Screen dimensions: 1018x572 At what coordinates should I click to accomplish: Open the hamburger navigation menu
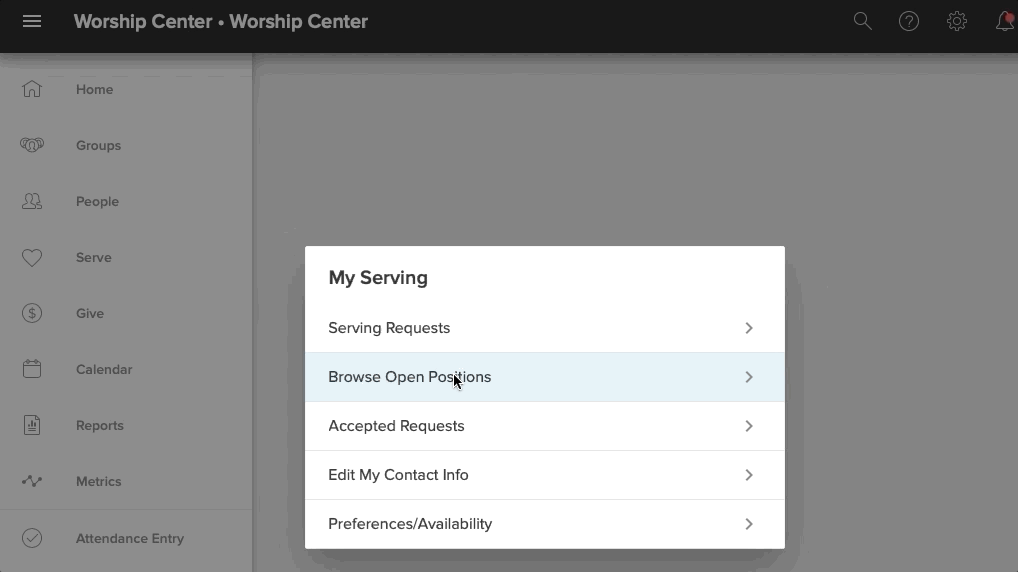point(32,21)
